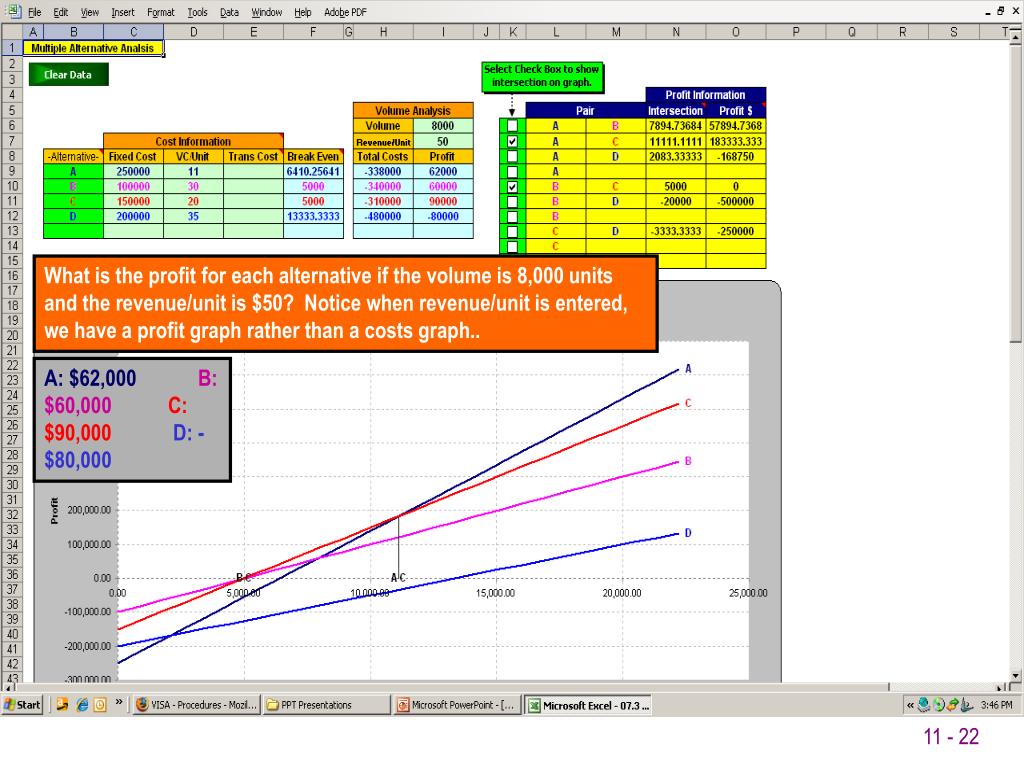Click the Select Check Box instruction label
1024x768 pixels.
pos(541,76)
